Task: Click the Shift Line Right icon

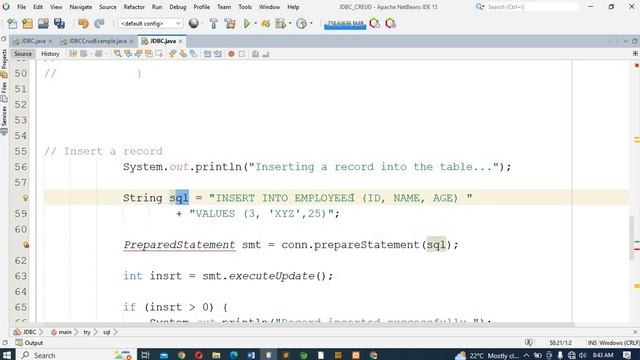Action: 218,54
